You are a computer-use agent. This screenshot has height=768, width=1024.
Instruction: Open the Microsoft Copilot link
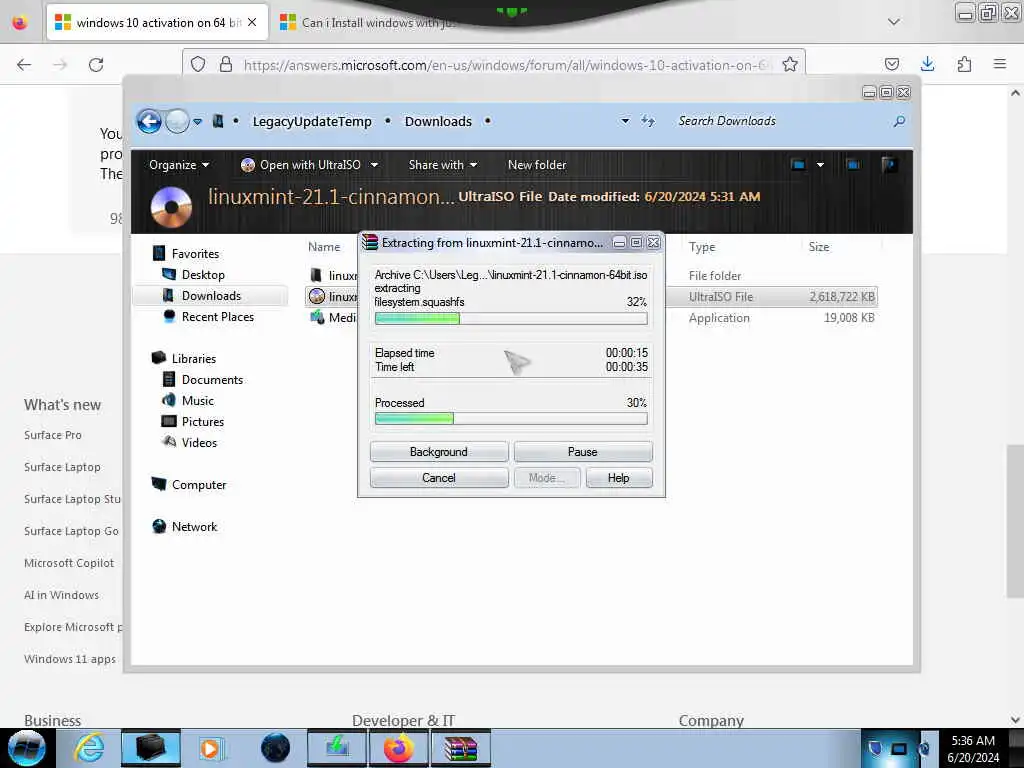[69, 563]
